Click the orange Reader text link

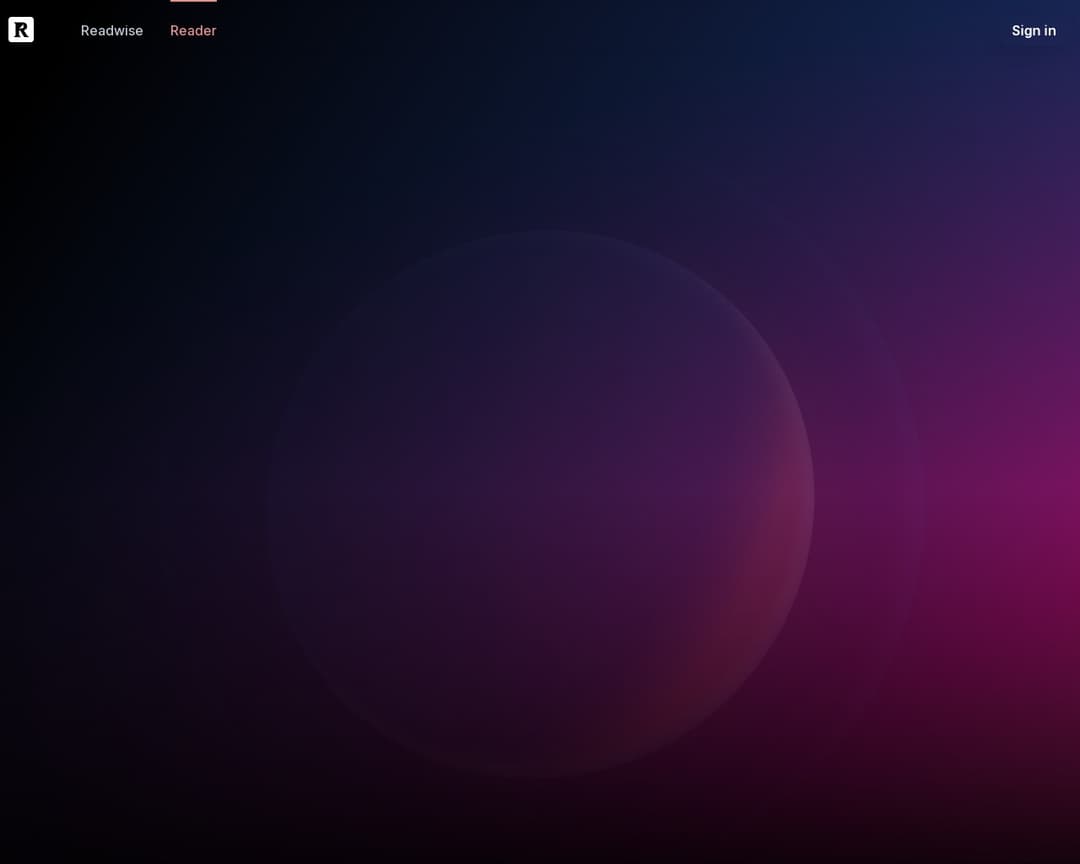(x=193, y=31)
